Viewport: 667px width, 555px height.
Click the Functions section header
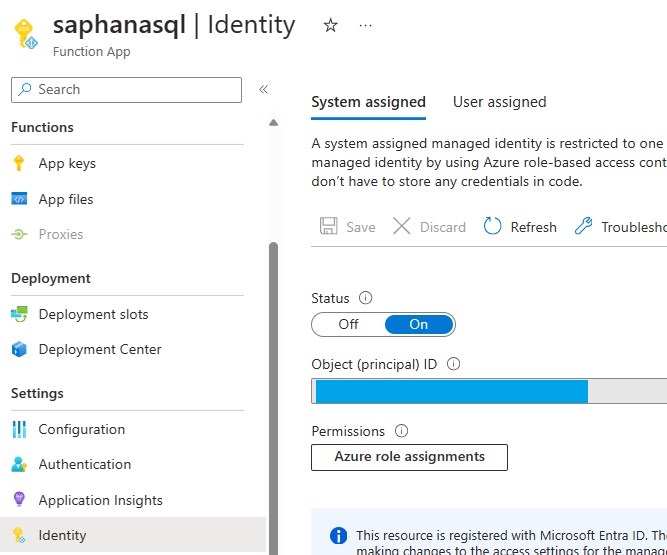click(43, 128)
